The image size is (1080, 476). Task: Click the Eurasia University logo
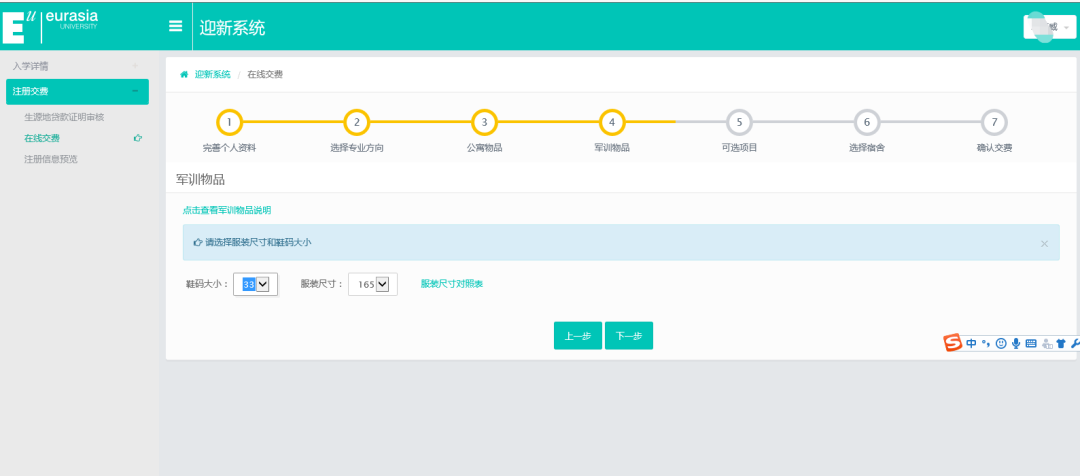[x=51, y=26]
